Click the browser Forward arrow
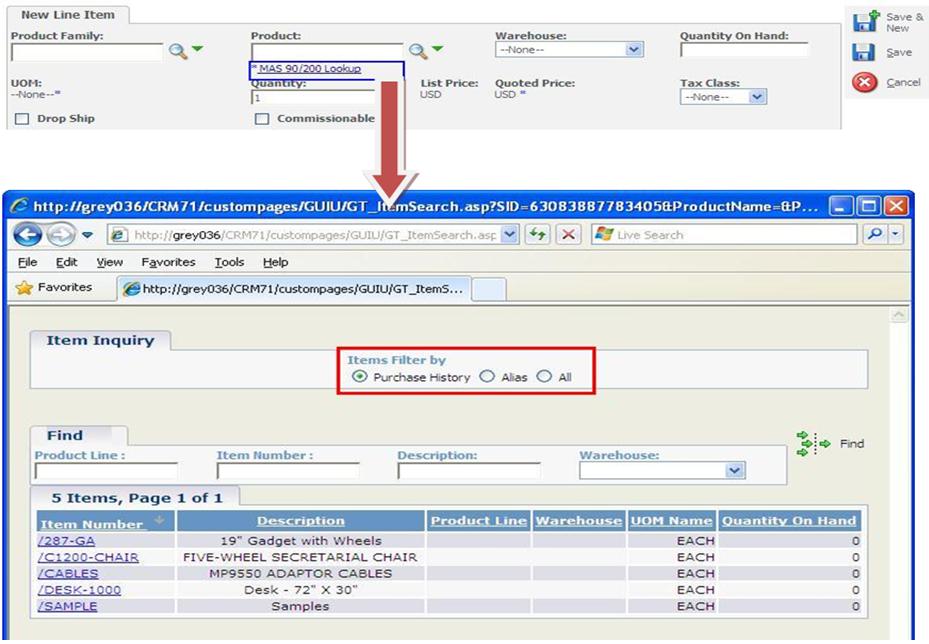The width and height of the screenshot is (929, 644). click(x=61, y=235)
